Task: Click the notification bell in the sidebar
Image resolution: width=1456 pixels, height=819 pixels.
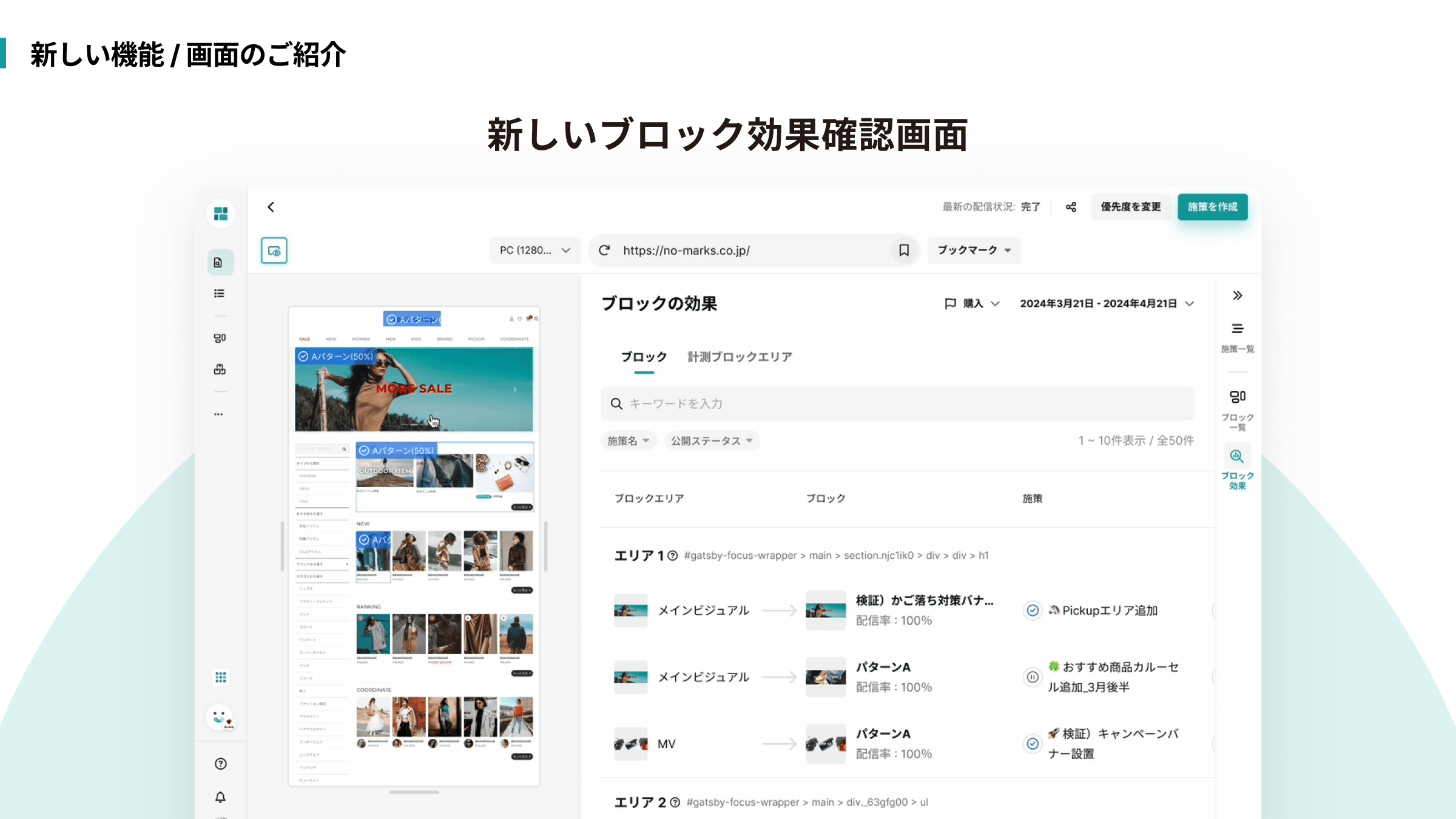Action: 220,797
